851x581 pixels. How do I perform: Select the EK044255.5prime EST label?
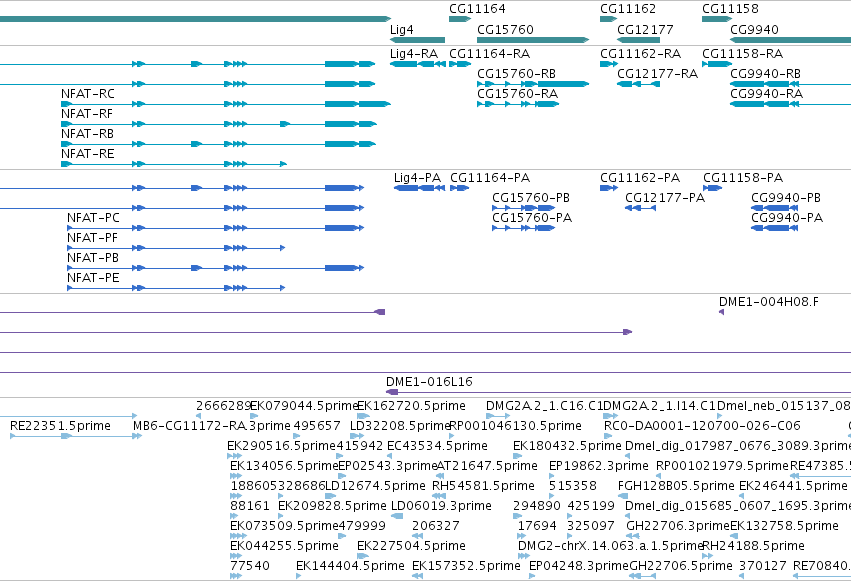tap(284, 546)
